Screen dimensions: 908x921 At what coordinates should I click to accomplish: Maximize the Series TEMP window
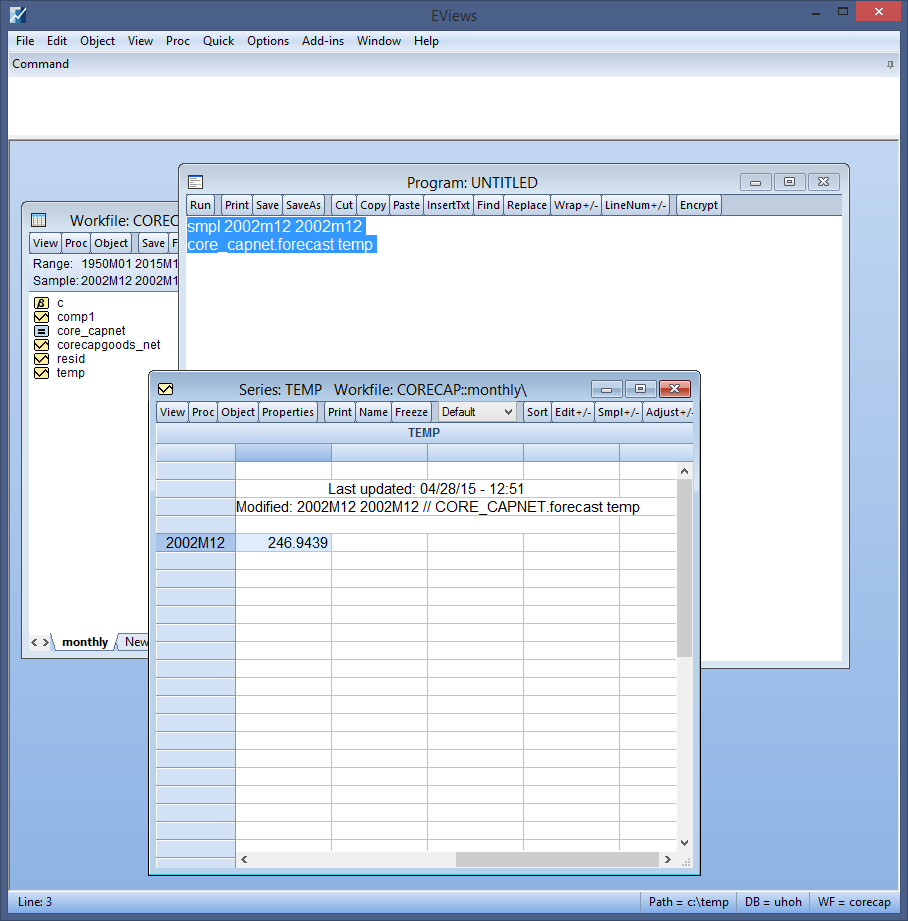(x=641, y=389)
